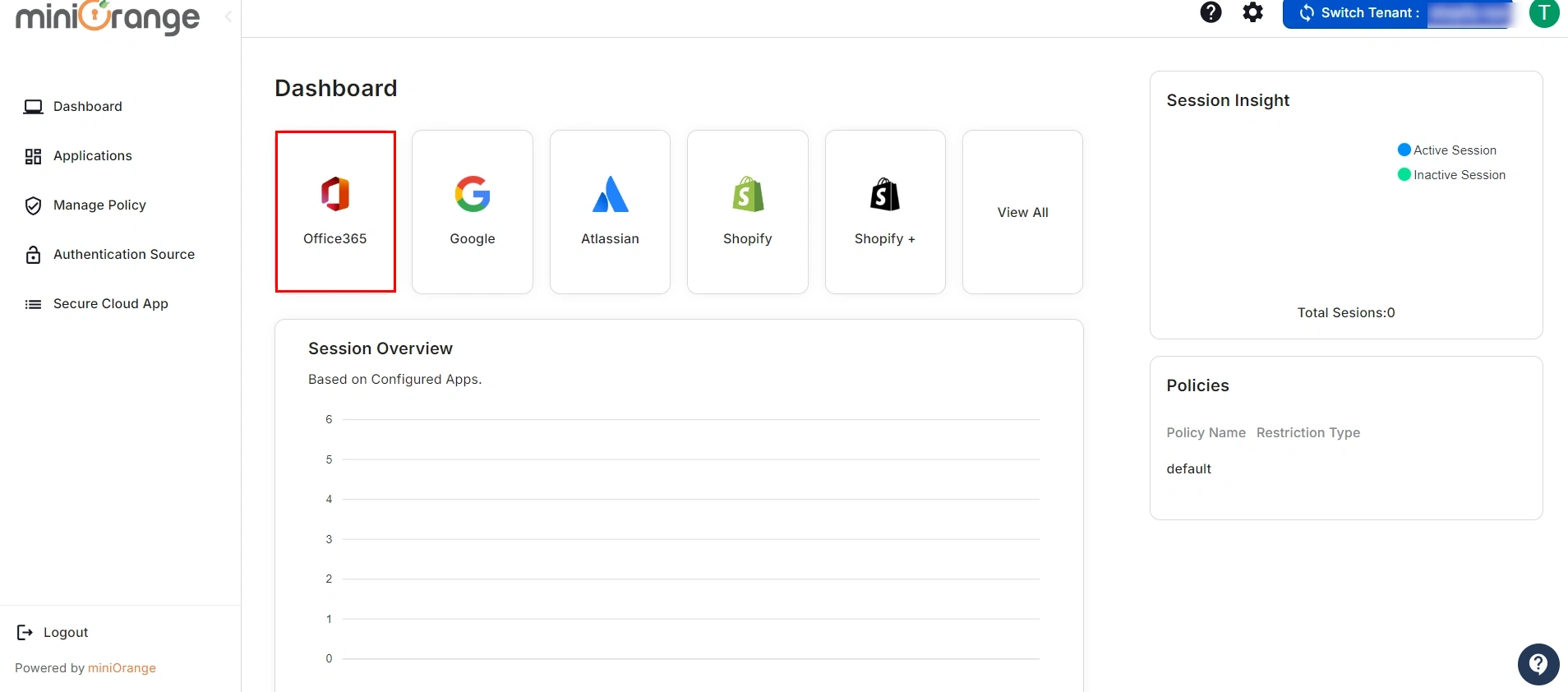Click the Office365 card label
The image size is (1568, 692).
coord(335,238)
